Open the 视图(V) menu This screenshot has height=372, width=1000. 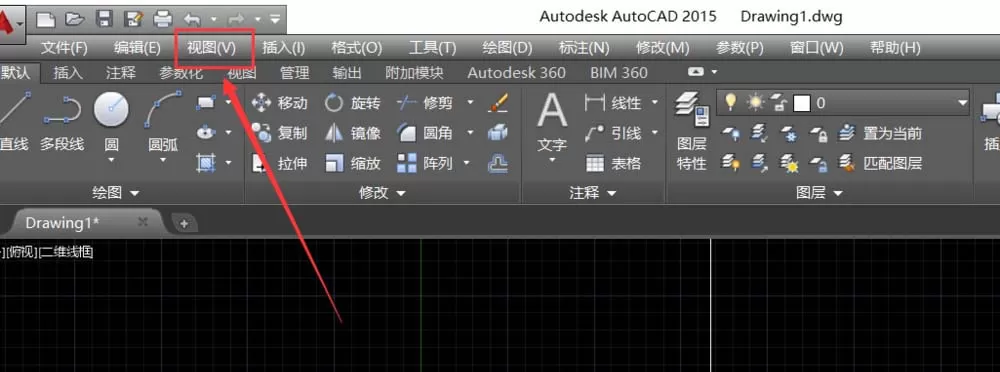tap(211, 48)
